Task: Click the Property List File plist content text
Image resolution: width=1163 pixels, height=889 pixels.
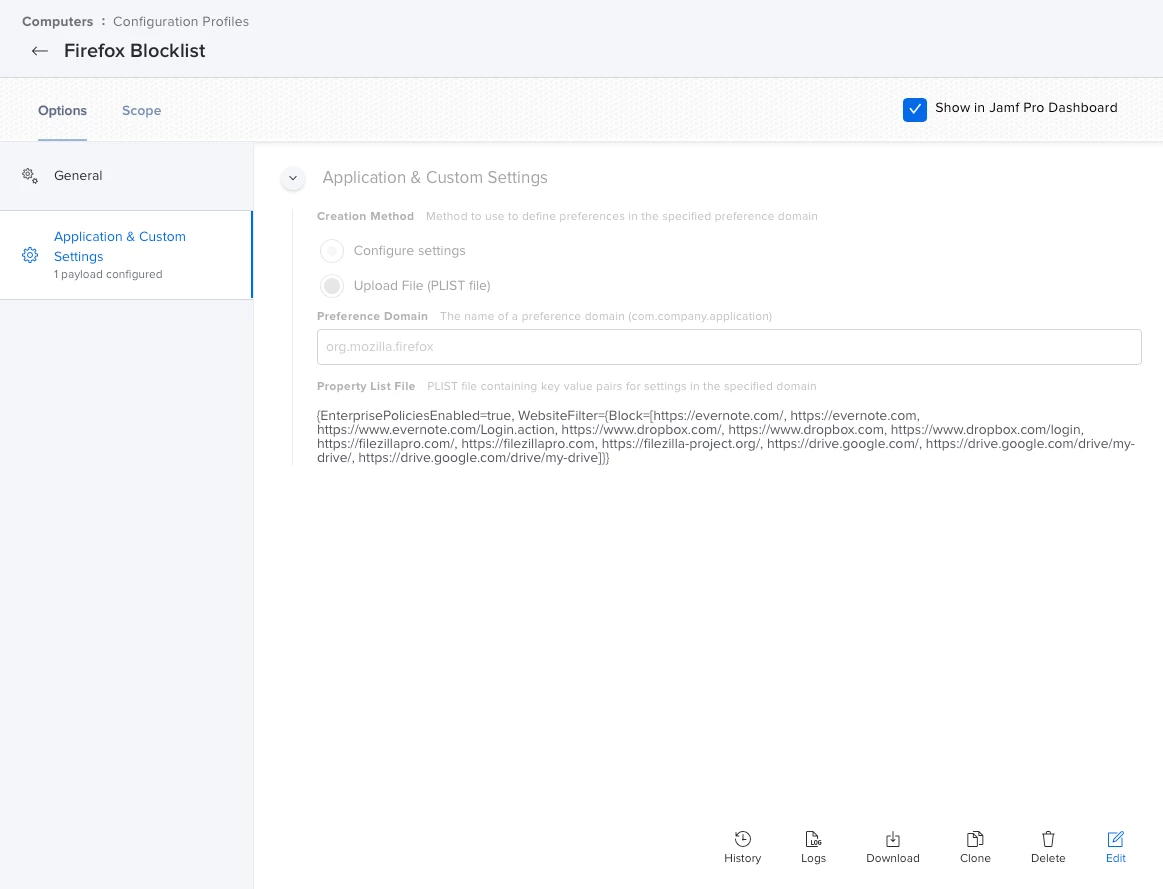Action: pyautogui.click(x=725, y=437)
